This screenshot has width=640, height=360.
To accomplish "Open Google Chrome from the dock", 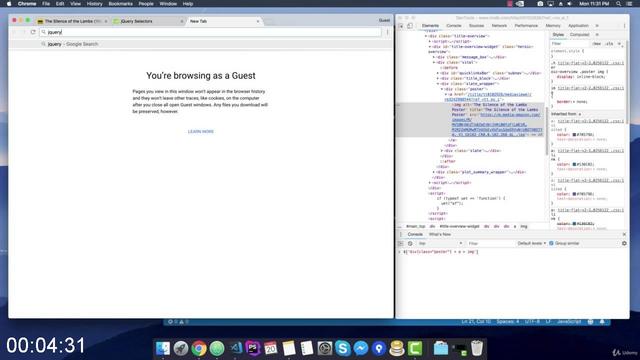I will pos(199,348).
